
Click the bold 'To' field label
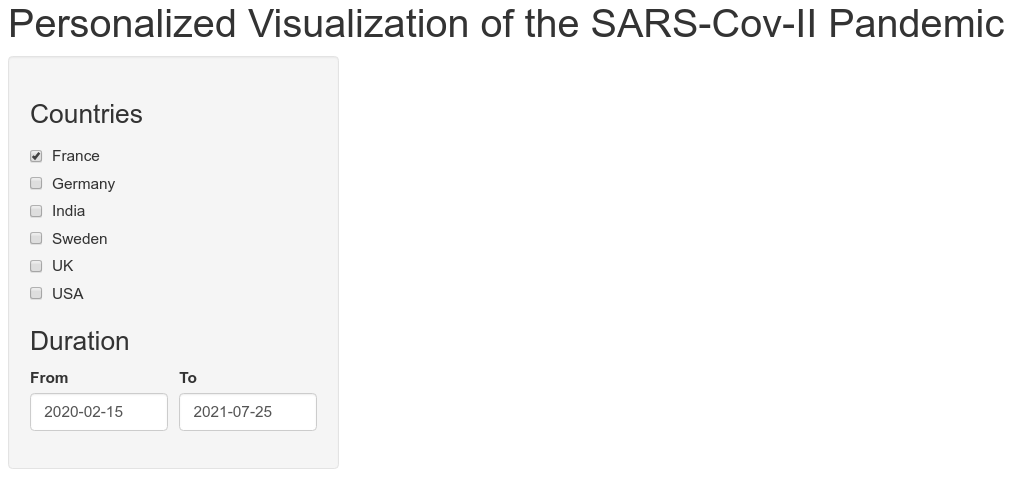point(188,378)
